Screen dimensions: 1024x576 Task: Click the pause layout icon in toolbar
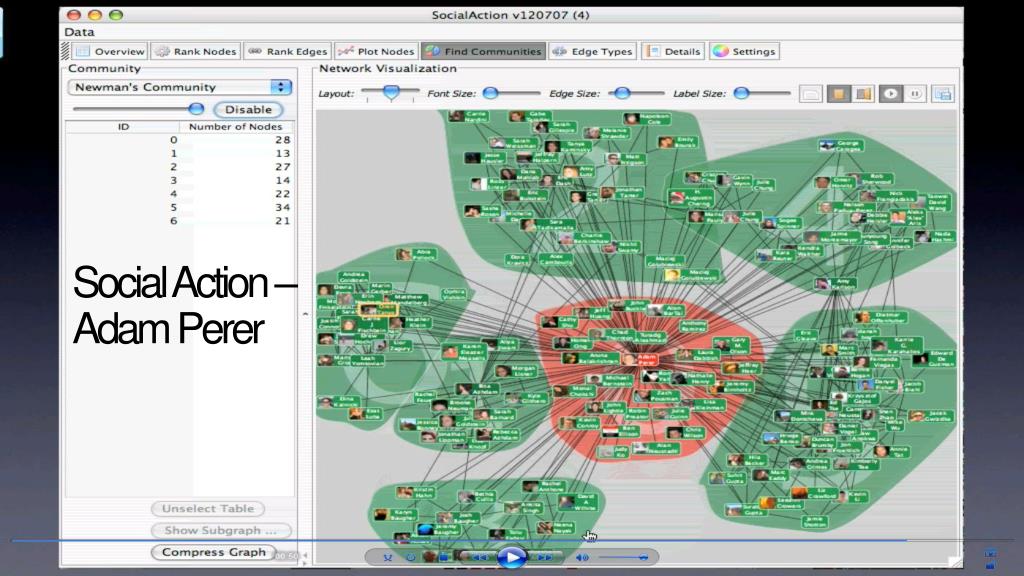click(916, 94)
